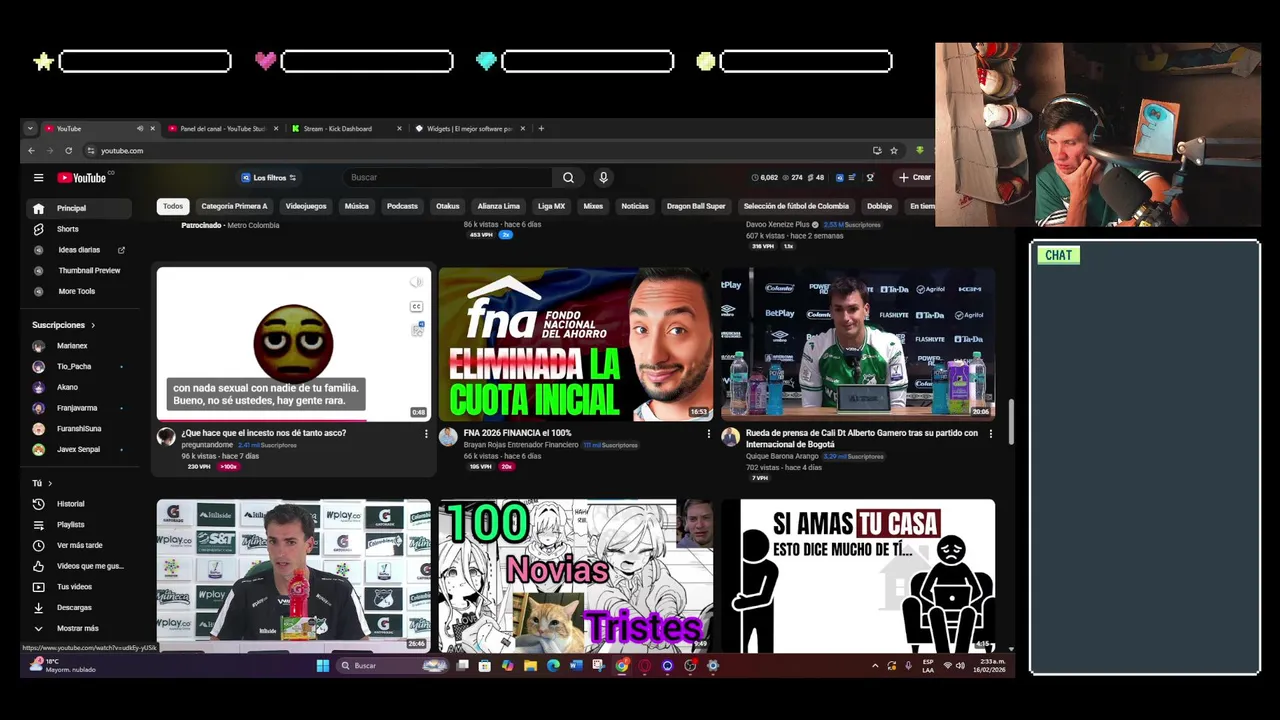
Task: Open Ver más tarde list
Action: click(x=78, y=546)
